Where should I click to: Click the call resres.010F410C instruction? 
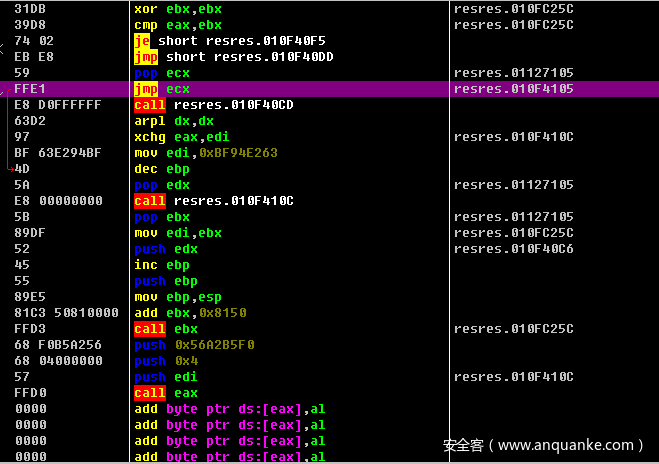[x=213, y=201]
